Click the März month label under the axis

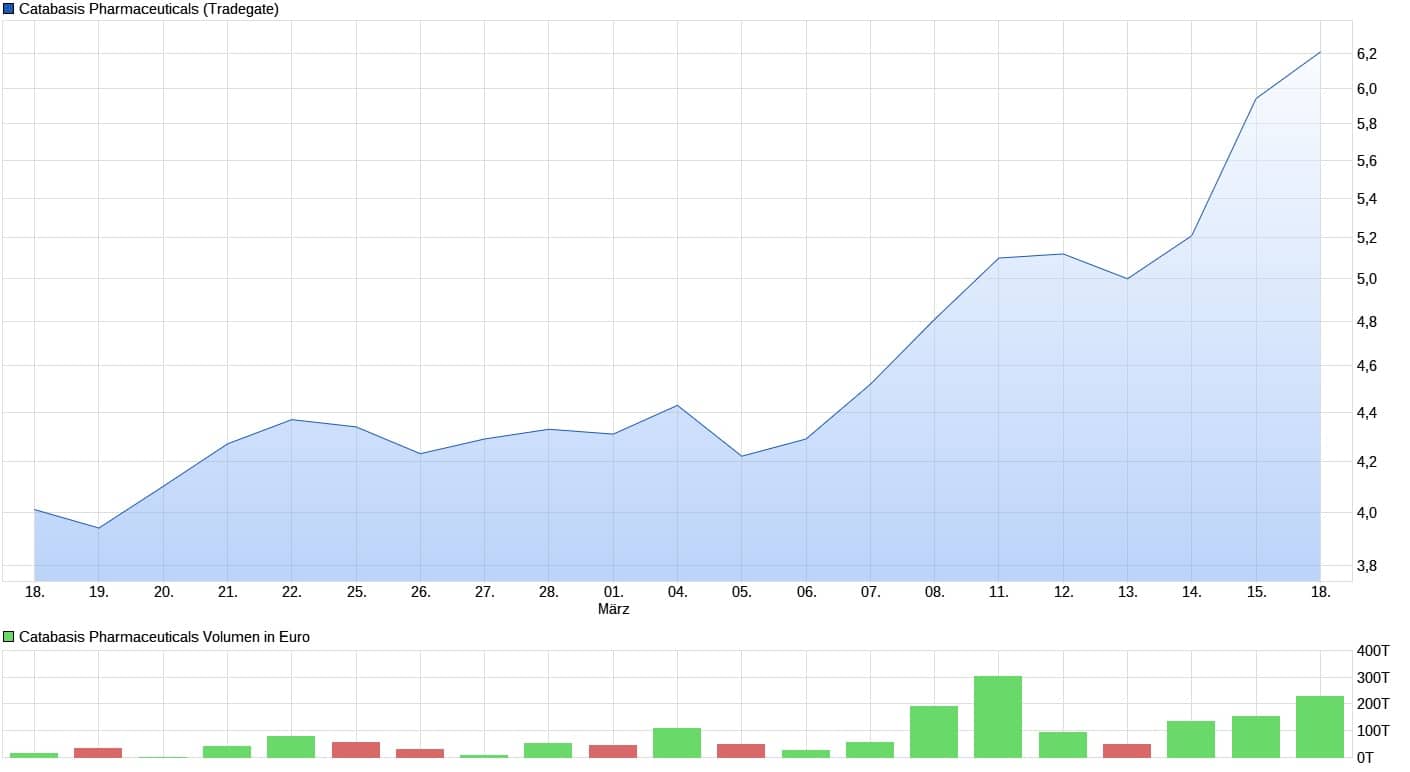click(x=613, y=609)
